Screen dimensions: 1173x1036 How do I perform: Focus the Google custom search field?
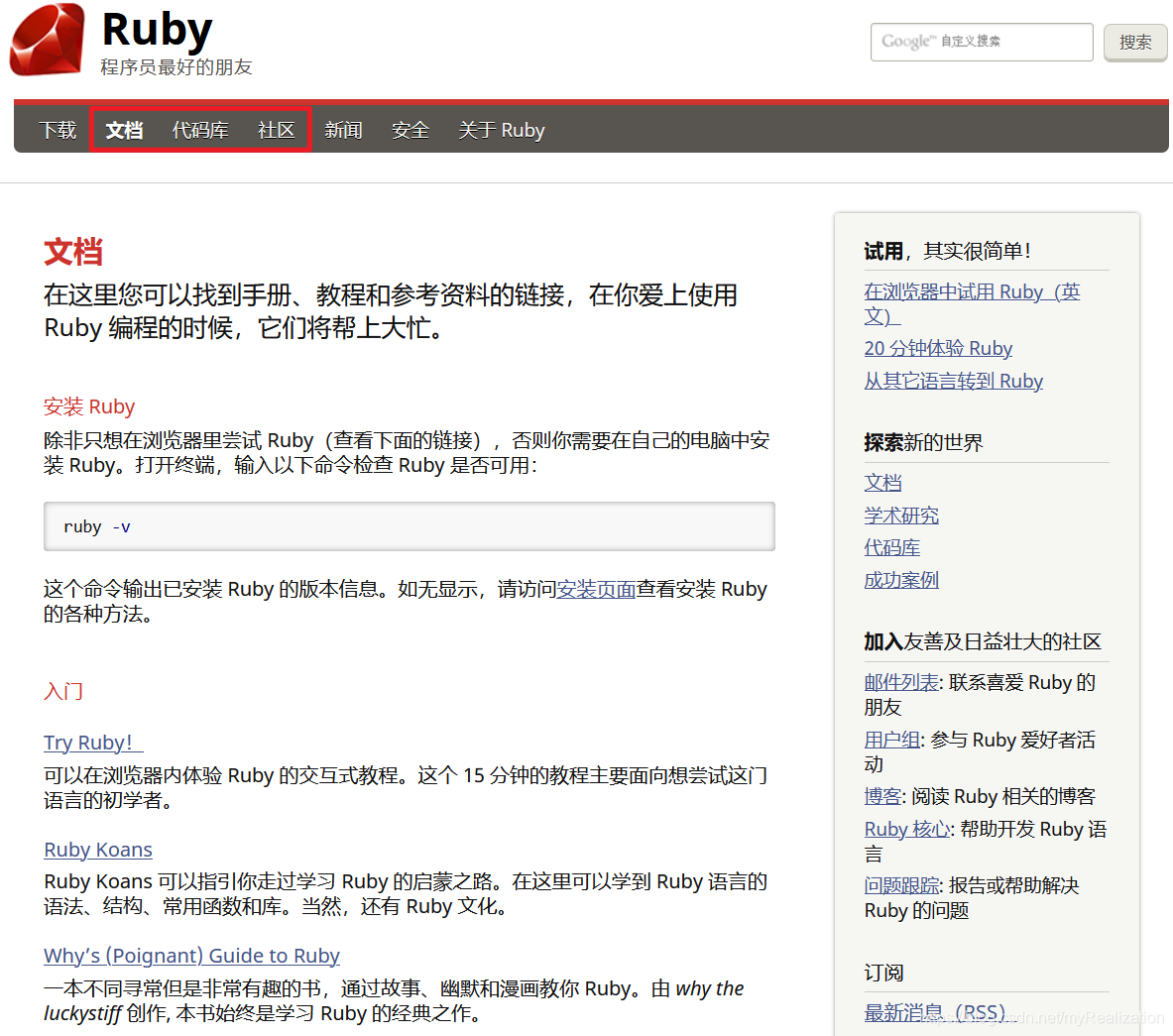pyautogui.click(x=982, y=42)
